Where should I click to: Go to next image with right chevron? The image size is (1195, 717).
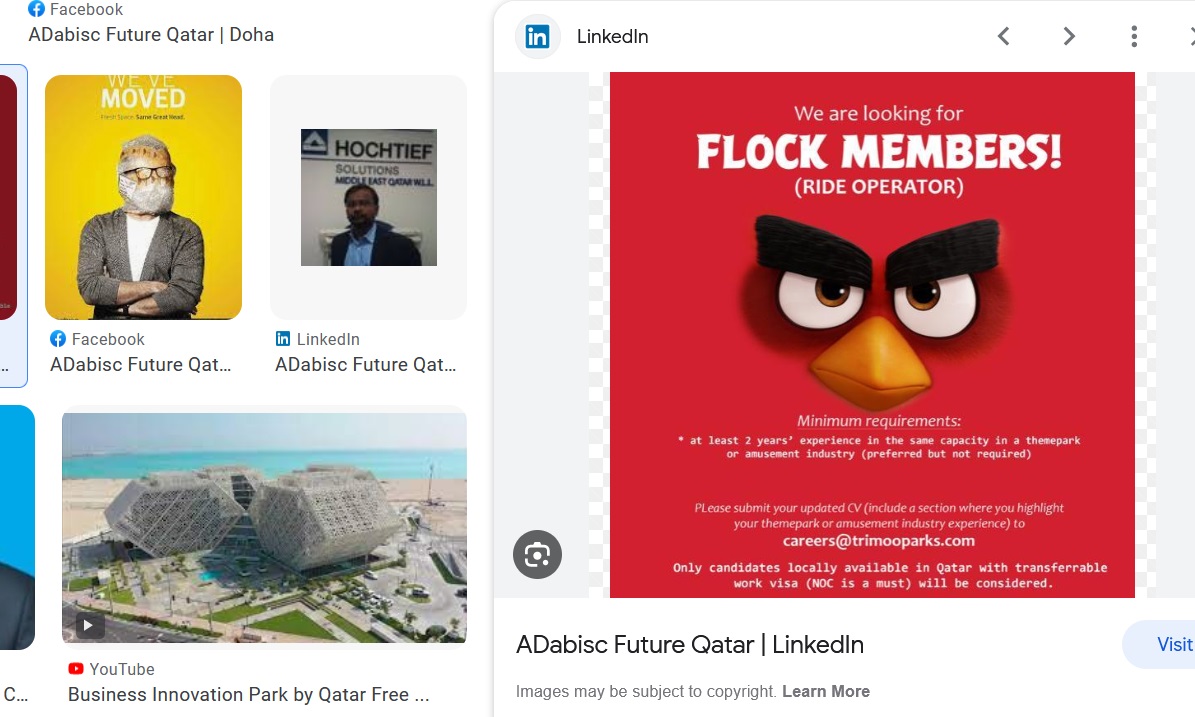pos(1068,36)
